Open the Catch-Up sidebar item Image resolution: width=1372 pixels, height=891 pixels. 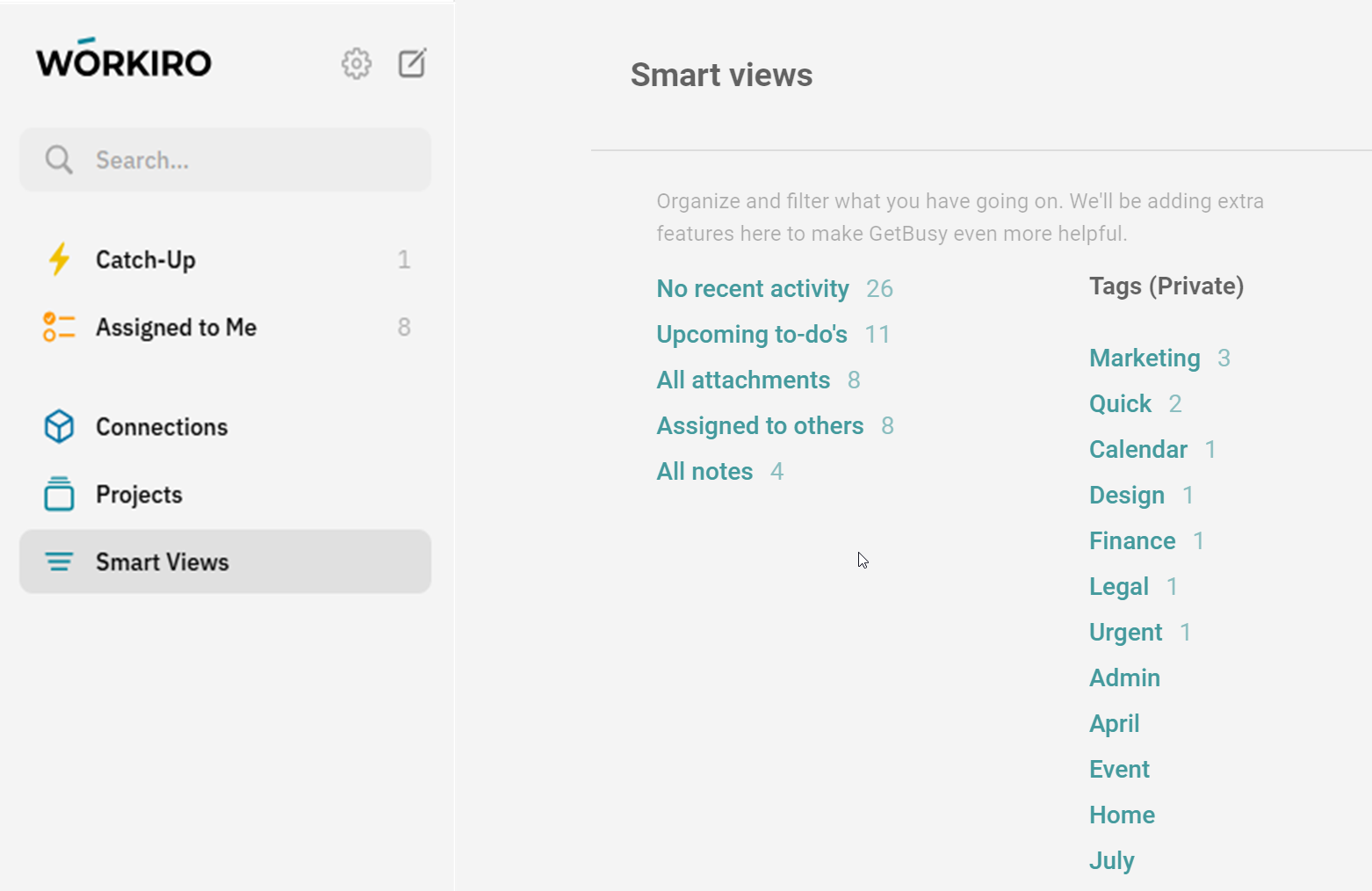146,260
